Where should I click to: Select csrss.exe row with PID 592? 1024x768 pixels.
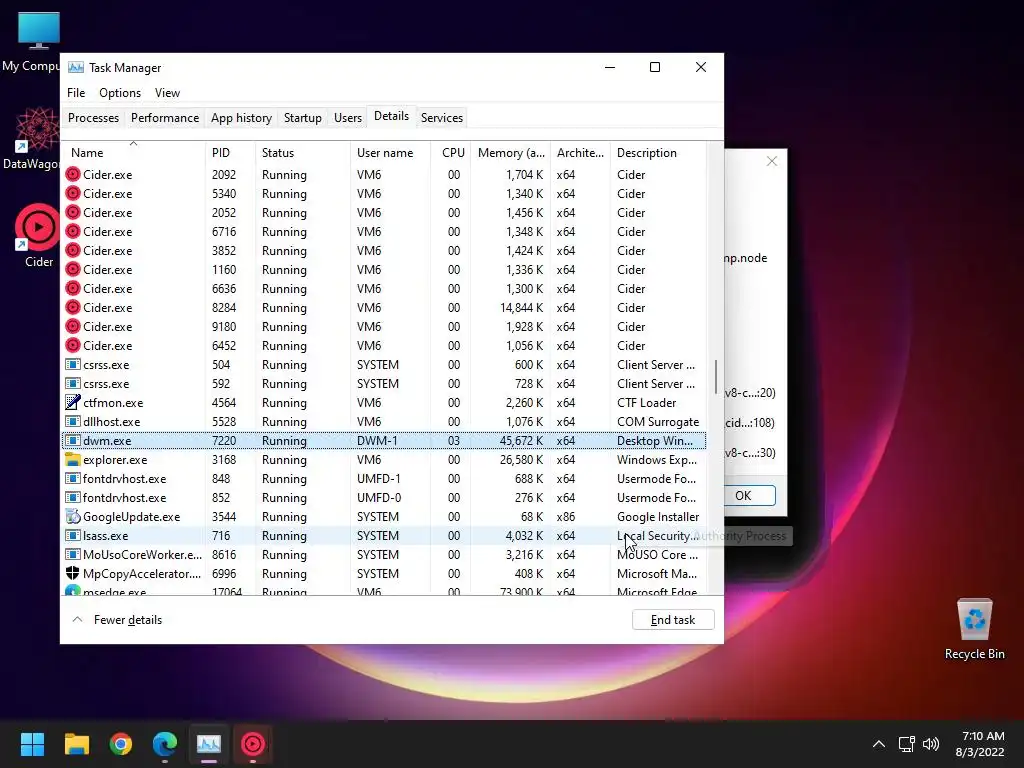(x=384, y=383)
